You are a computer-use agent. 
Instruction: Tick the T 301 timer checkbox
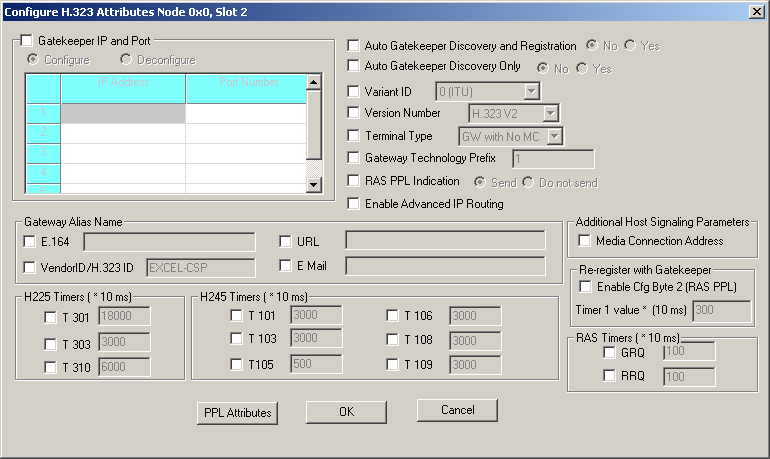[x=51, y=318]
